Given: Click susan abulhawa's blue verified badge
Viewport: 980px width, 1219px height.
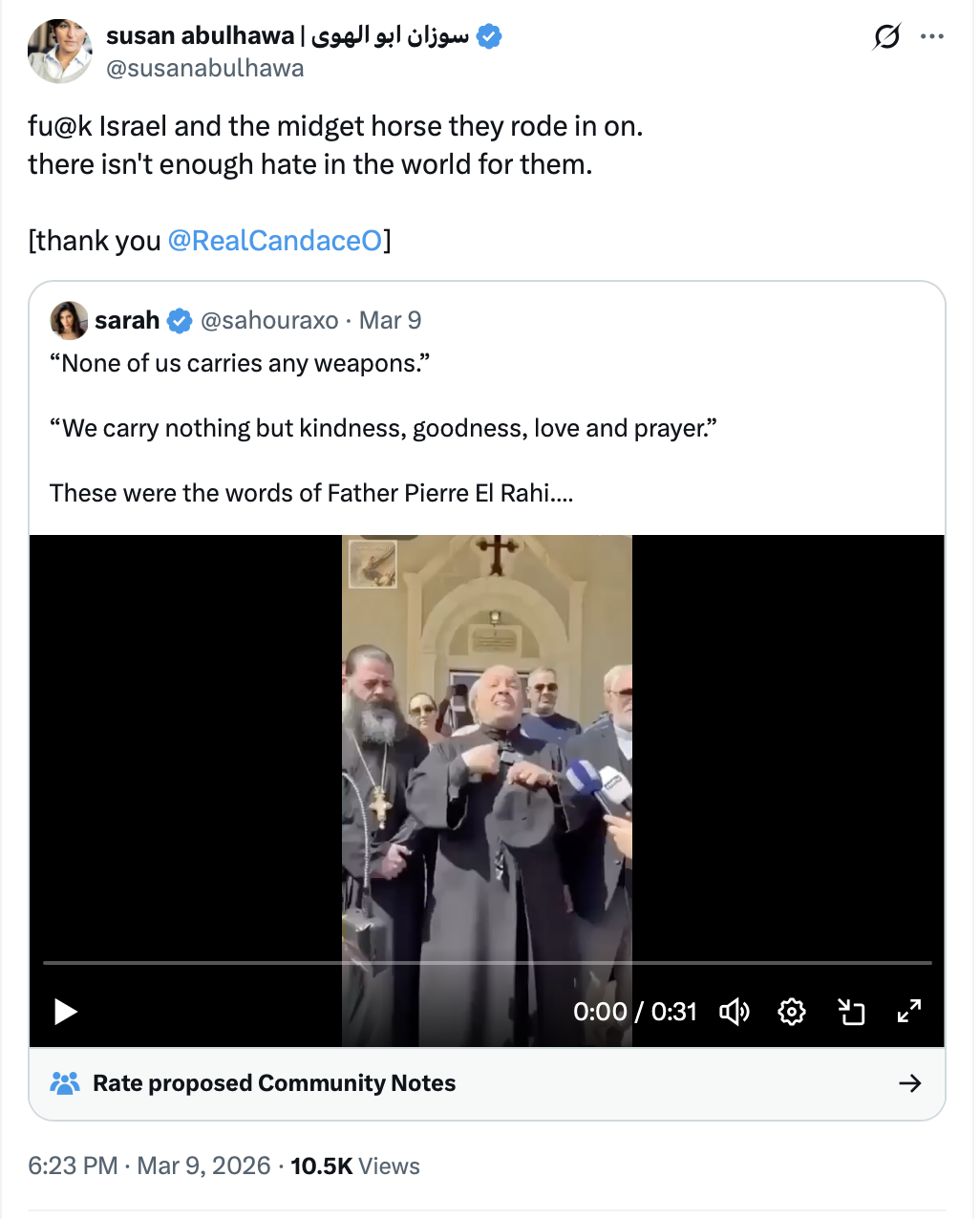Looking at the screenshot, I should 490,36.
